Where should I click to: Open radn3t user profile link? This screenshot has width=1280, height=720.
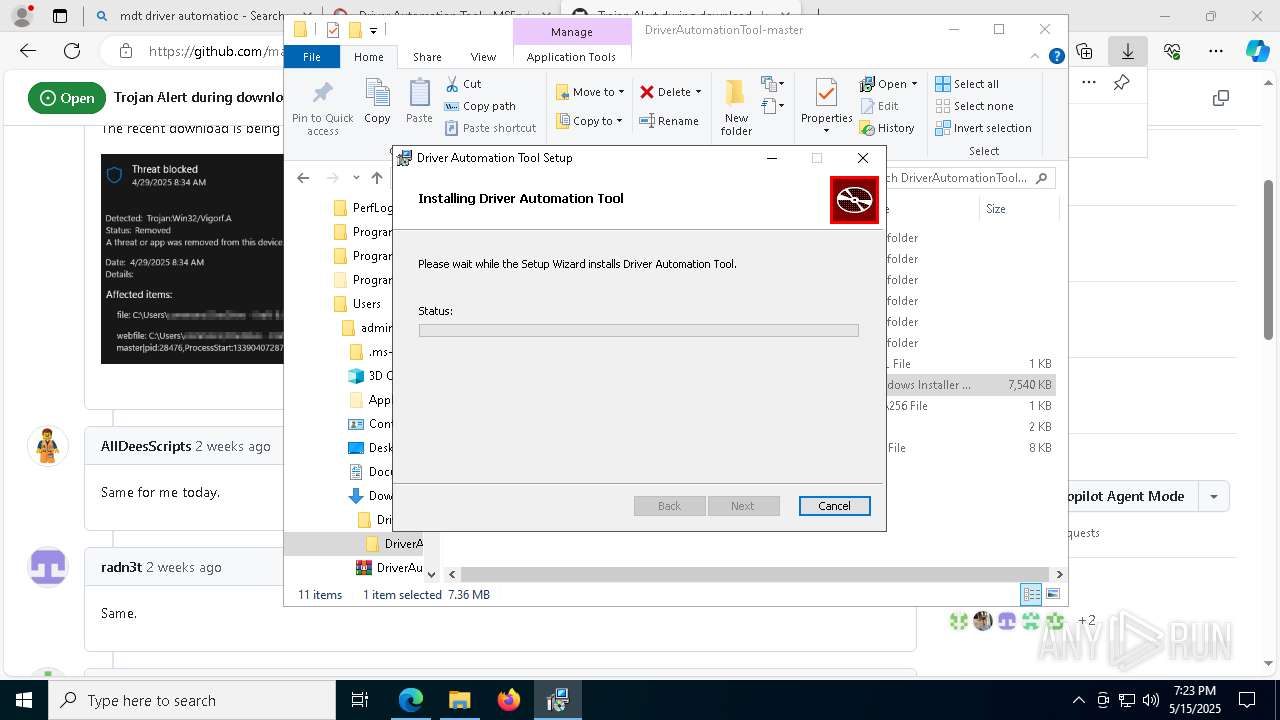[121, 567]
